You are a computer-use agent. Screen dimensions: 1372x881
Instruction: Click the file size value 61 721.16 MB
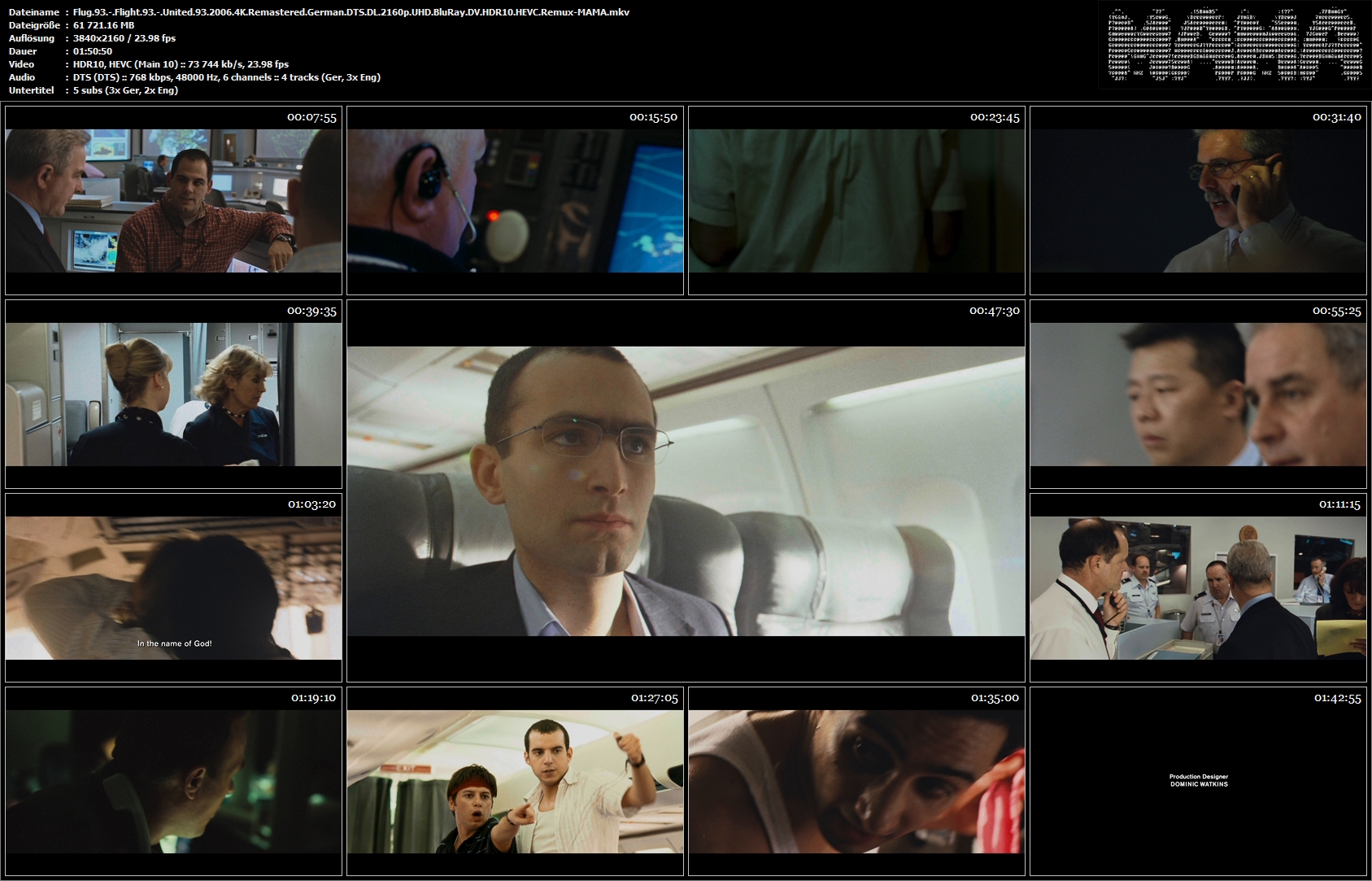[104, 25]
